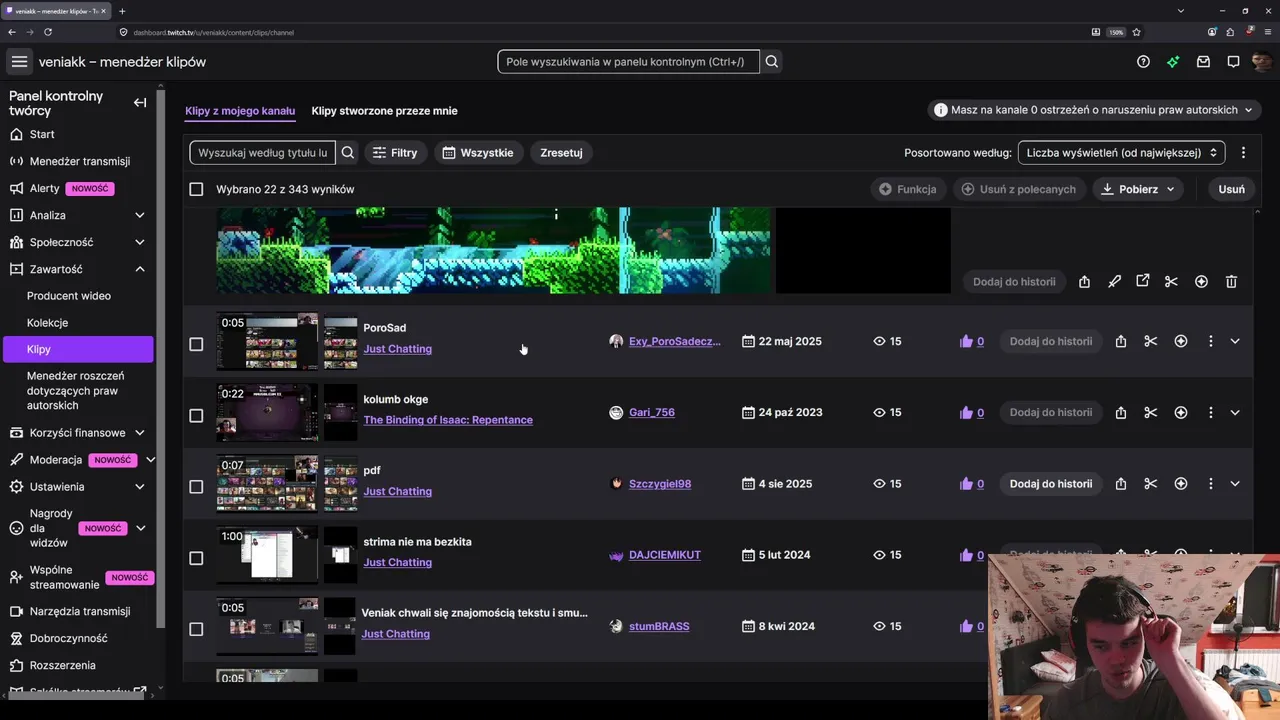The image size is (1280, 720).
Task: Open expanded clip in a new window
Action: (x=1142, y=282)
